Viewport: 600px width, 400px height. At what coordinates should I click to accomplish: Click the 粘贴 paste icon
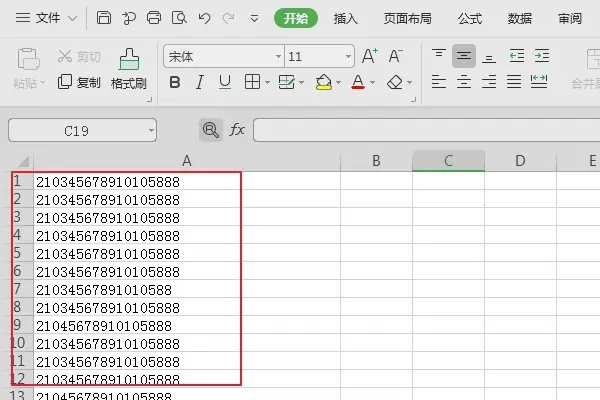coord(28,59)
